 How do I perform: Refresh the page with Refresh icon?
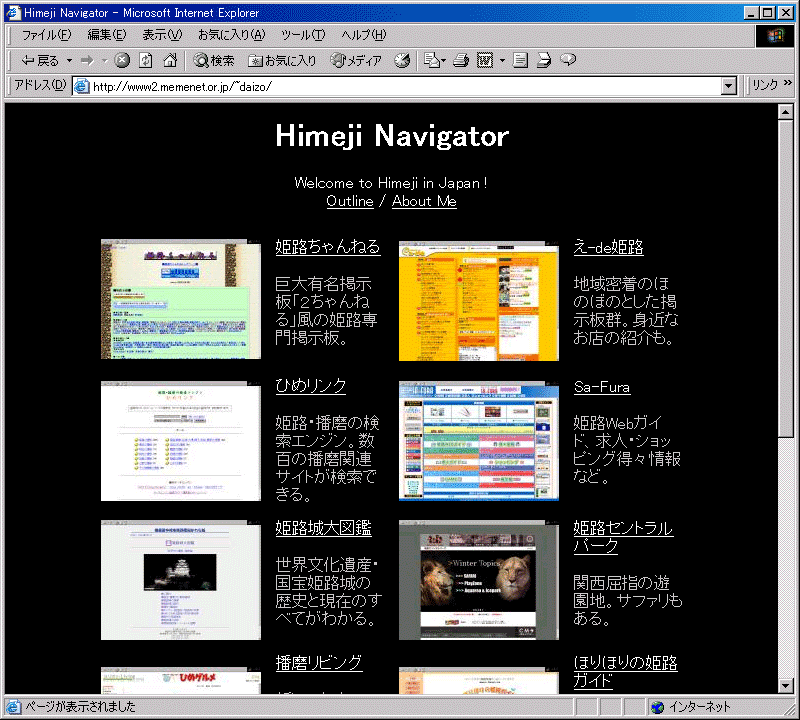click(x=146, y=61)
